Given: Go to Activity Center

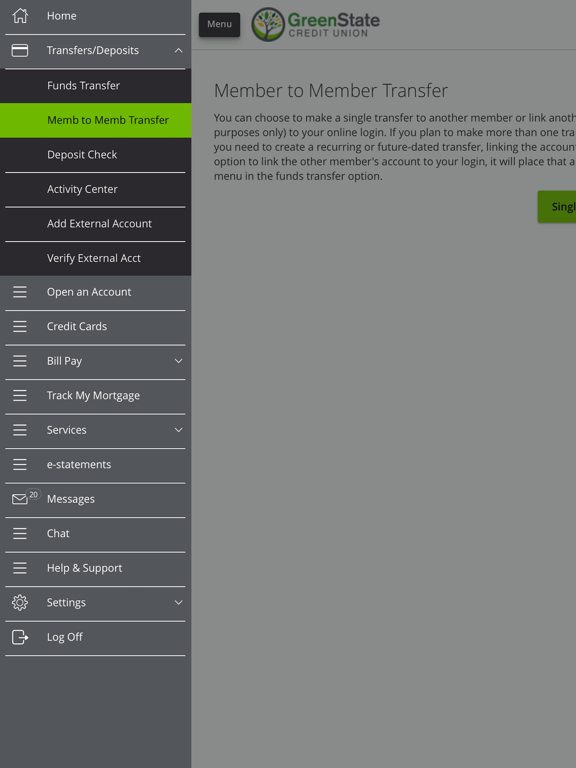Looking at the screenshot, I should 96,189.
